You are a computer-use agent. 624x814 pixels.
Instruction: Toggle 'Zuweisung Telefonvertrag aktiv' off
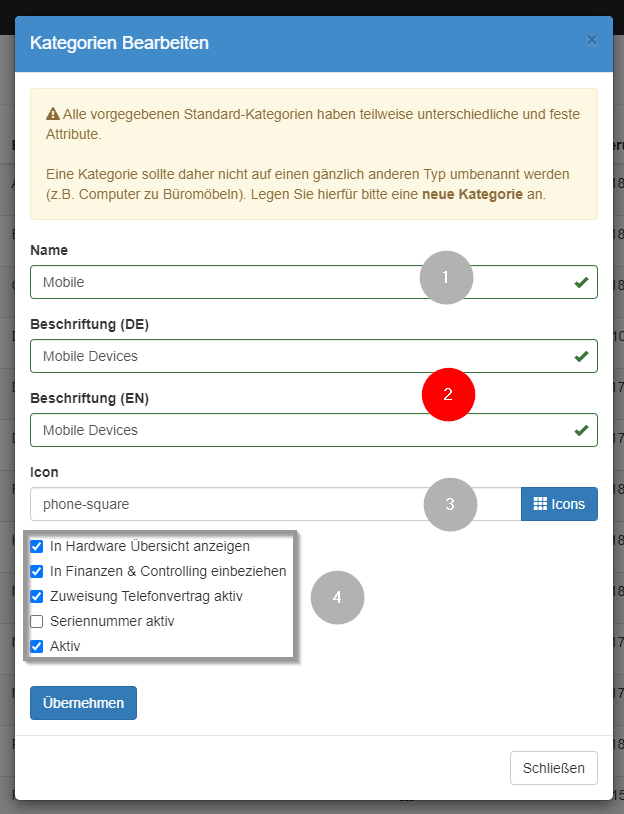point(37,596)
